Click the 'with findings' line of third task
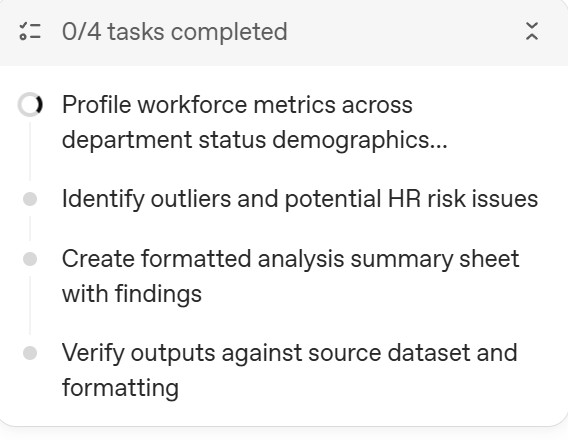Screen dimensions: 568x440 pos(132,294)
